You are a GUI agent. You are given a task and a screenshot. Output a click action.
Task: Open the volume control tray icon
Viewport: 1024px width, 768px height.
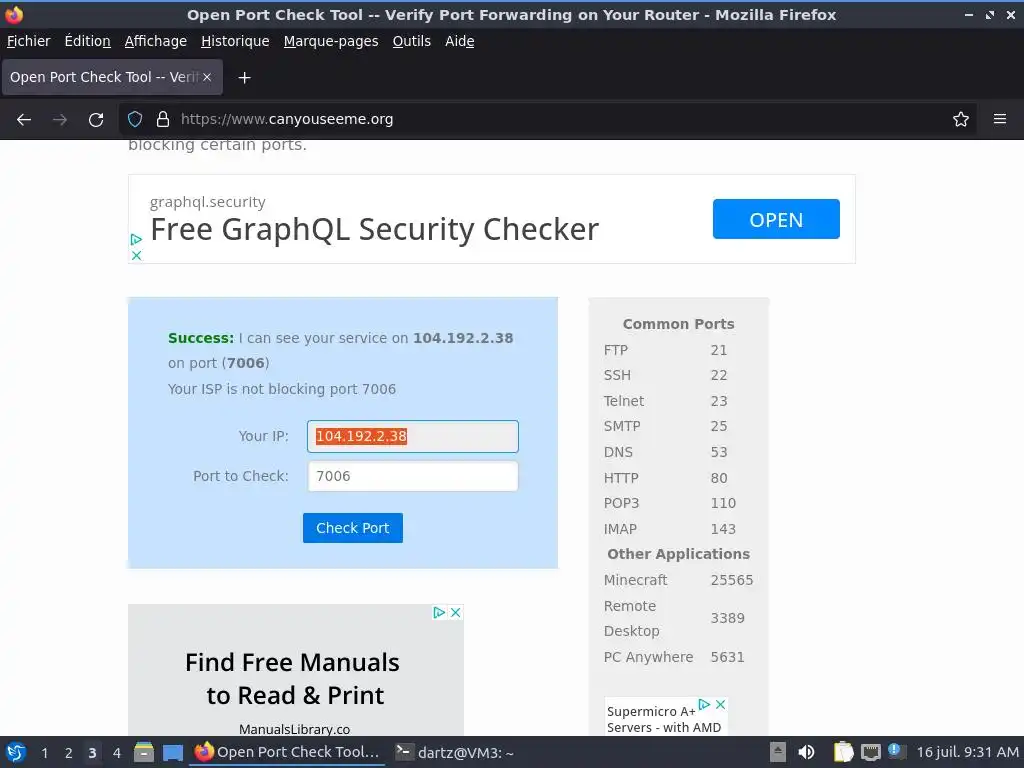coord(807,752)
